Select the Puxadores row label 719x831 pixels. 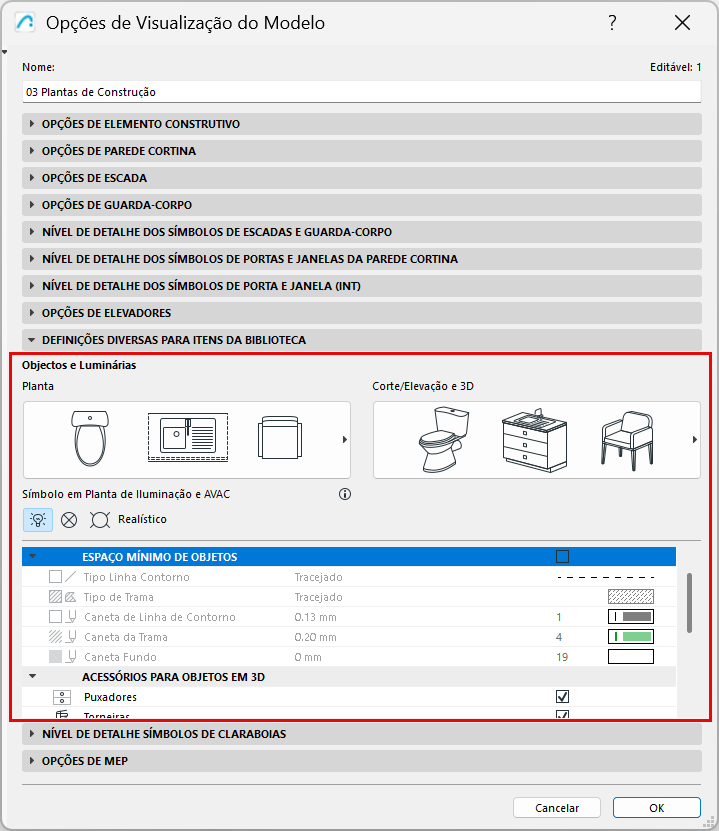110,697
